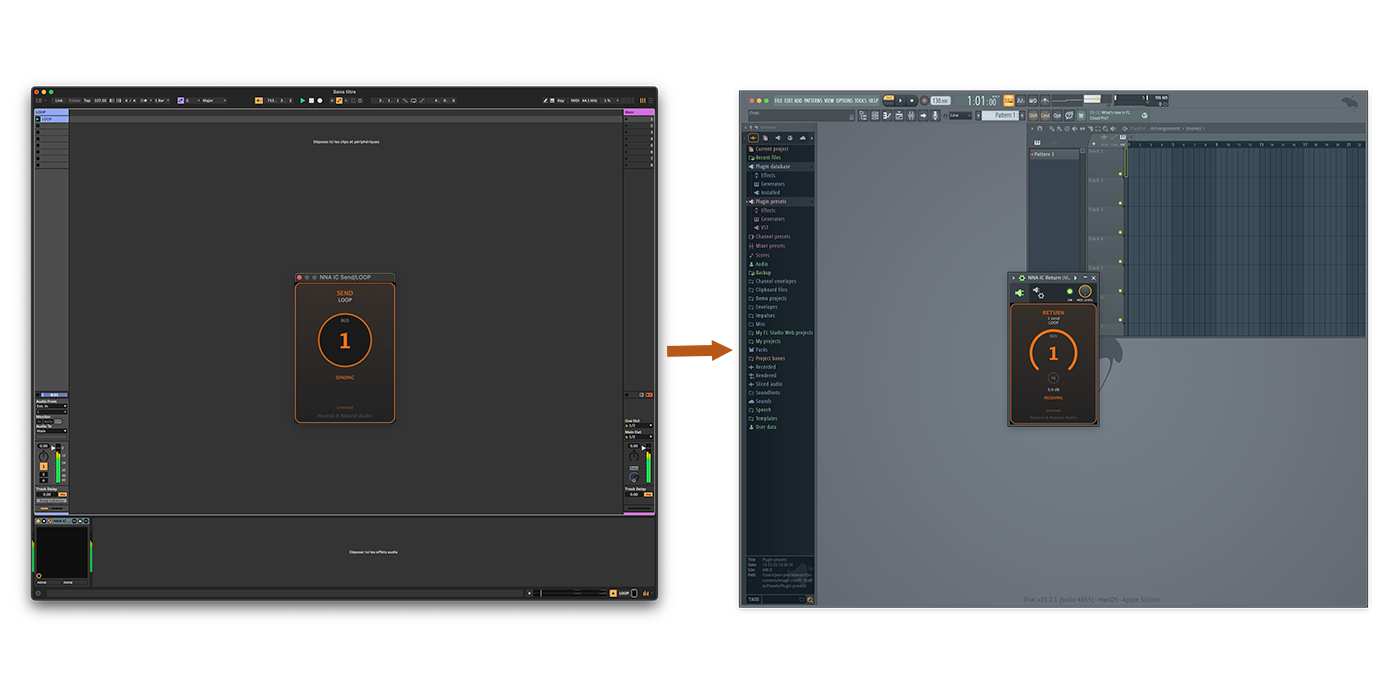Click the Tap tempo button in Ableton
The height and width of the screenshot is (700, 1400).
tap(87, 100)
